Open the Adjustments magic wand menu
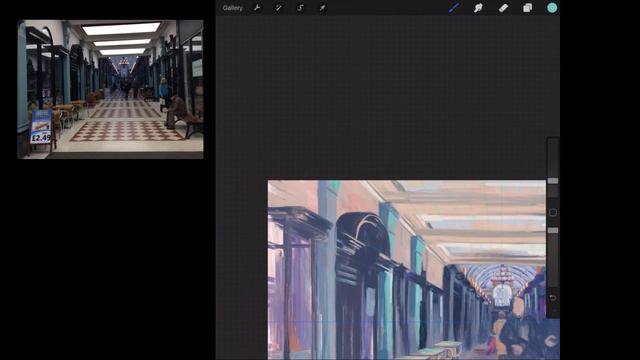This screenshot has height=360, width=640. pos(279,8)
